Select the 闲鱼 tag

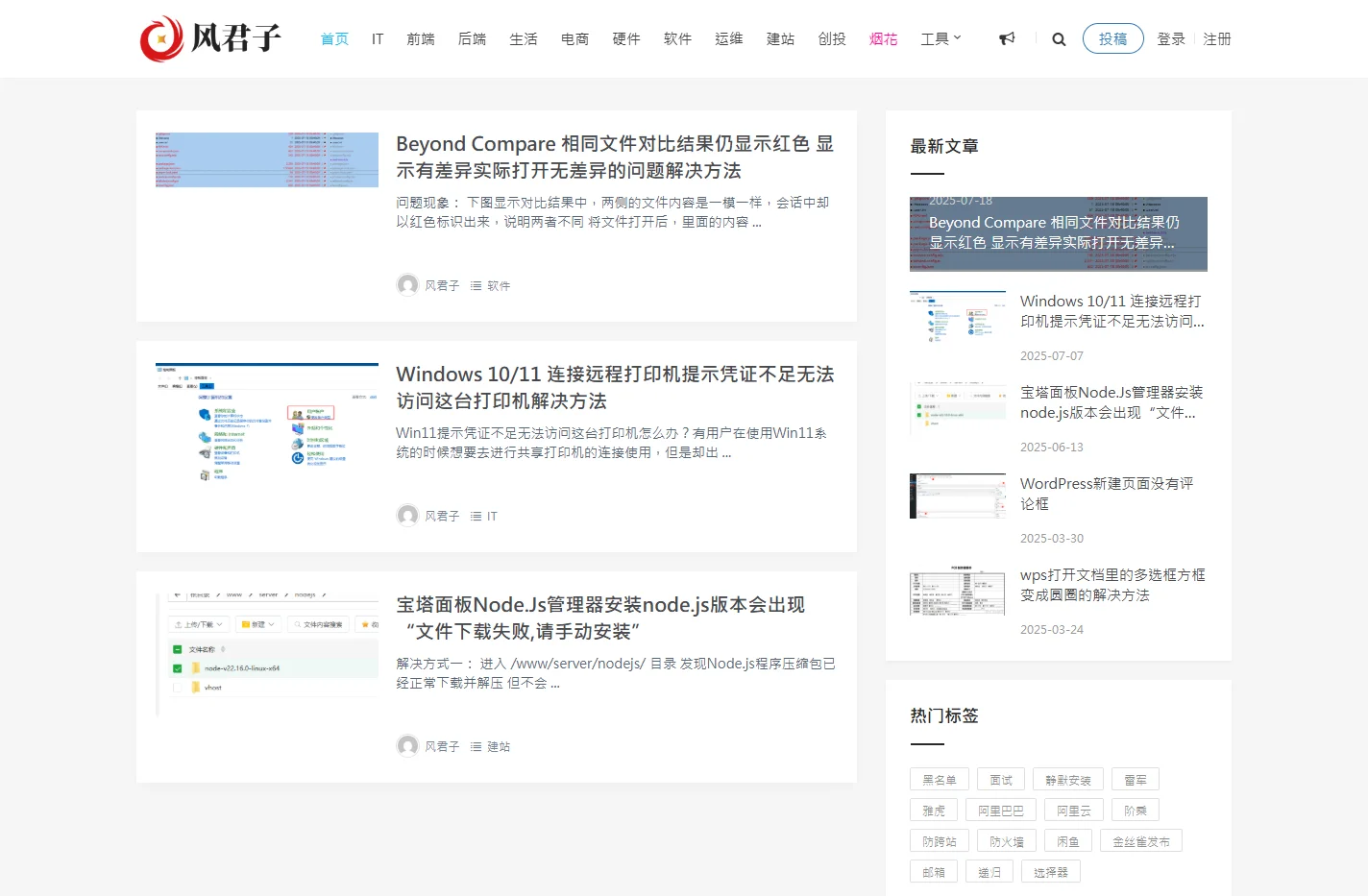[x=1068, y=840]
